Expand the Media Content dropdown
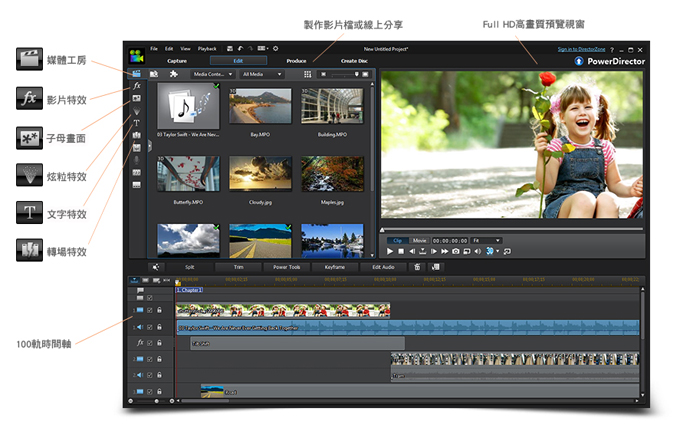 pos(213,74)
